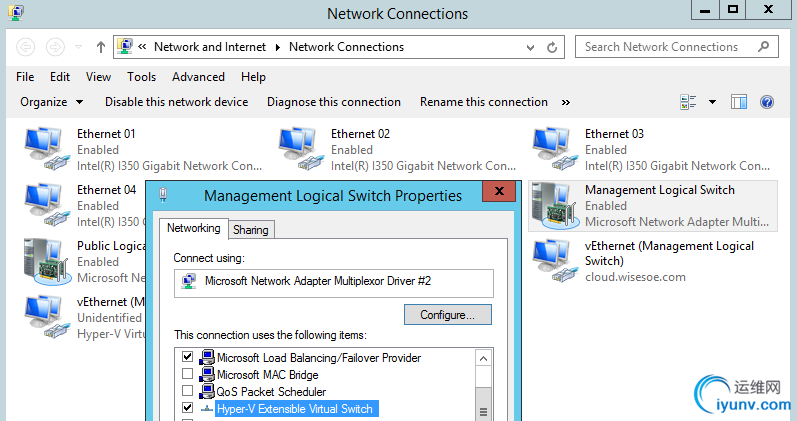The width and height of the screenshot is (797, 421).
Task: Click the QoS Packet Scheduler icon
Action: (x=206, y=392)
